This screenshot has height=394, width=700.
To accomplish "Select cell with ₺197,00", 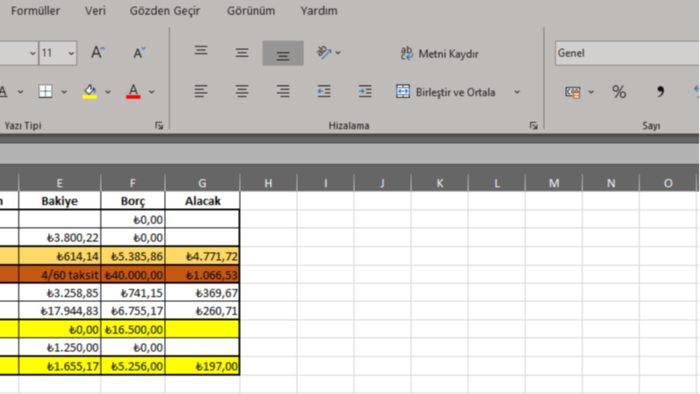I will (x=202, y=366).
